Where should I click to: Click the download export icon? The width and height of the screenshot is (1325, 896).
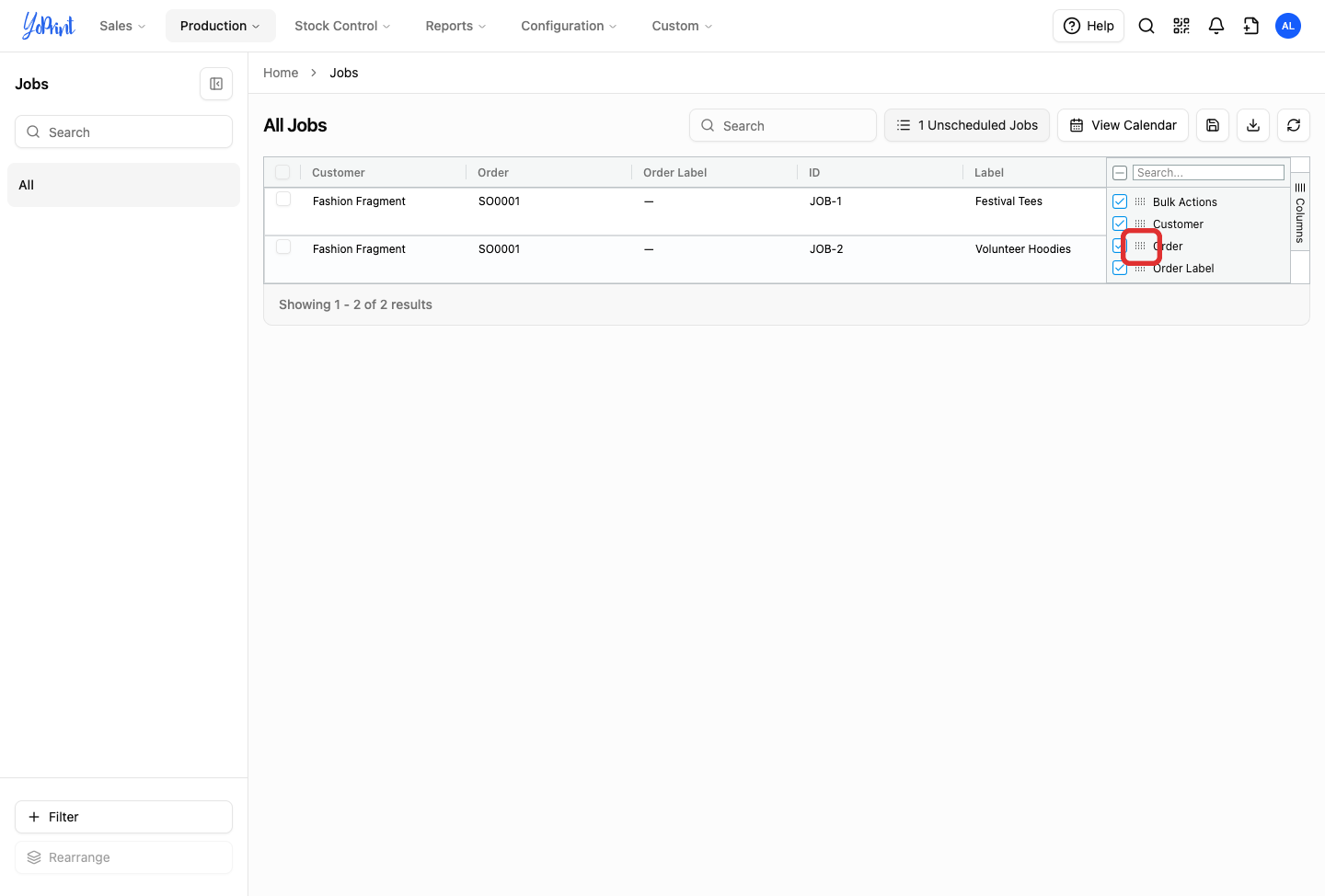1253,125
